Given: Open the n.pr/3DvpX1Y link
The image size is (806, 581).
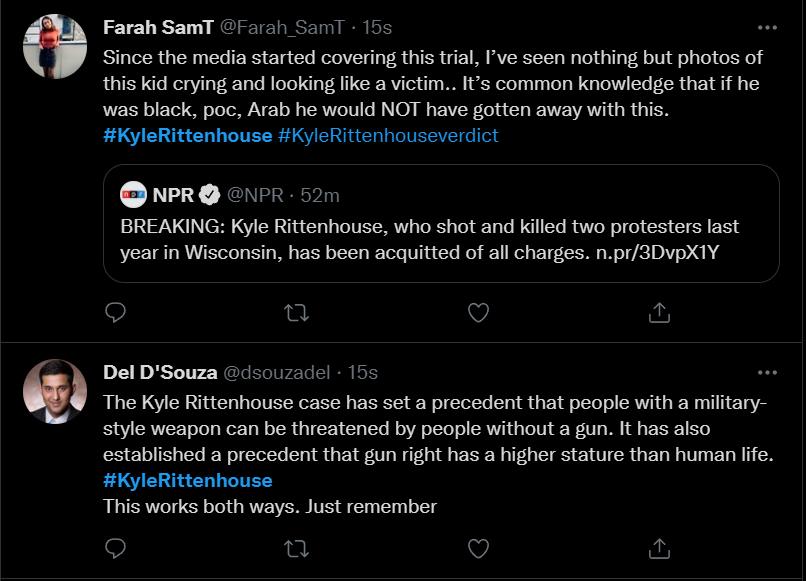Looking at the screenshot, I should (x=651, y=253).
